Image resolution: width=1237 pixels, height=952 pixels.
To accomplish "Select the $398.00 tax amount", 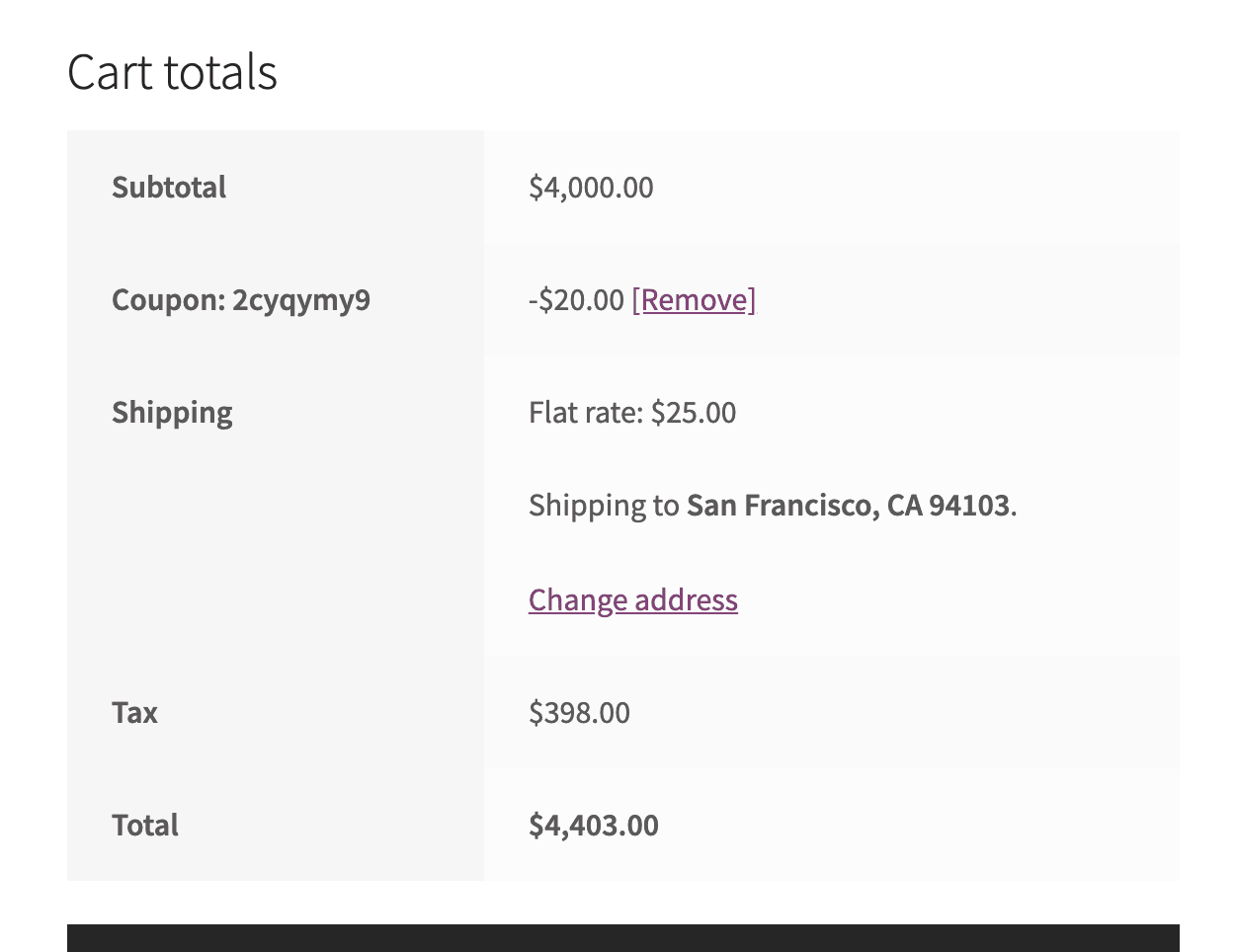I will point(579,713).
